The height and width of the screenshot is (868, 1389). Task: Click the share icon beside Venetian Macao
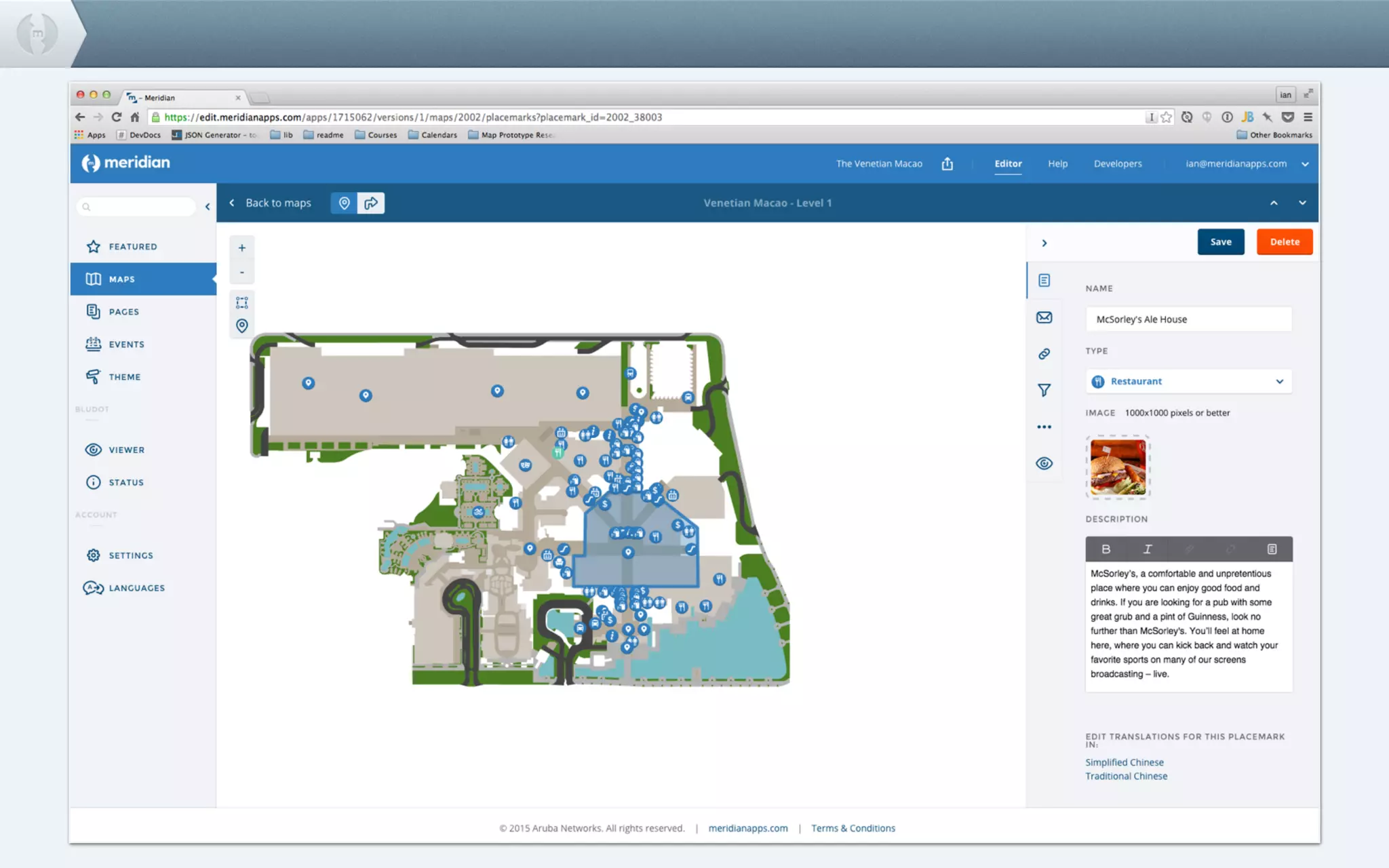click(947, 164)
